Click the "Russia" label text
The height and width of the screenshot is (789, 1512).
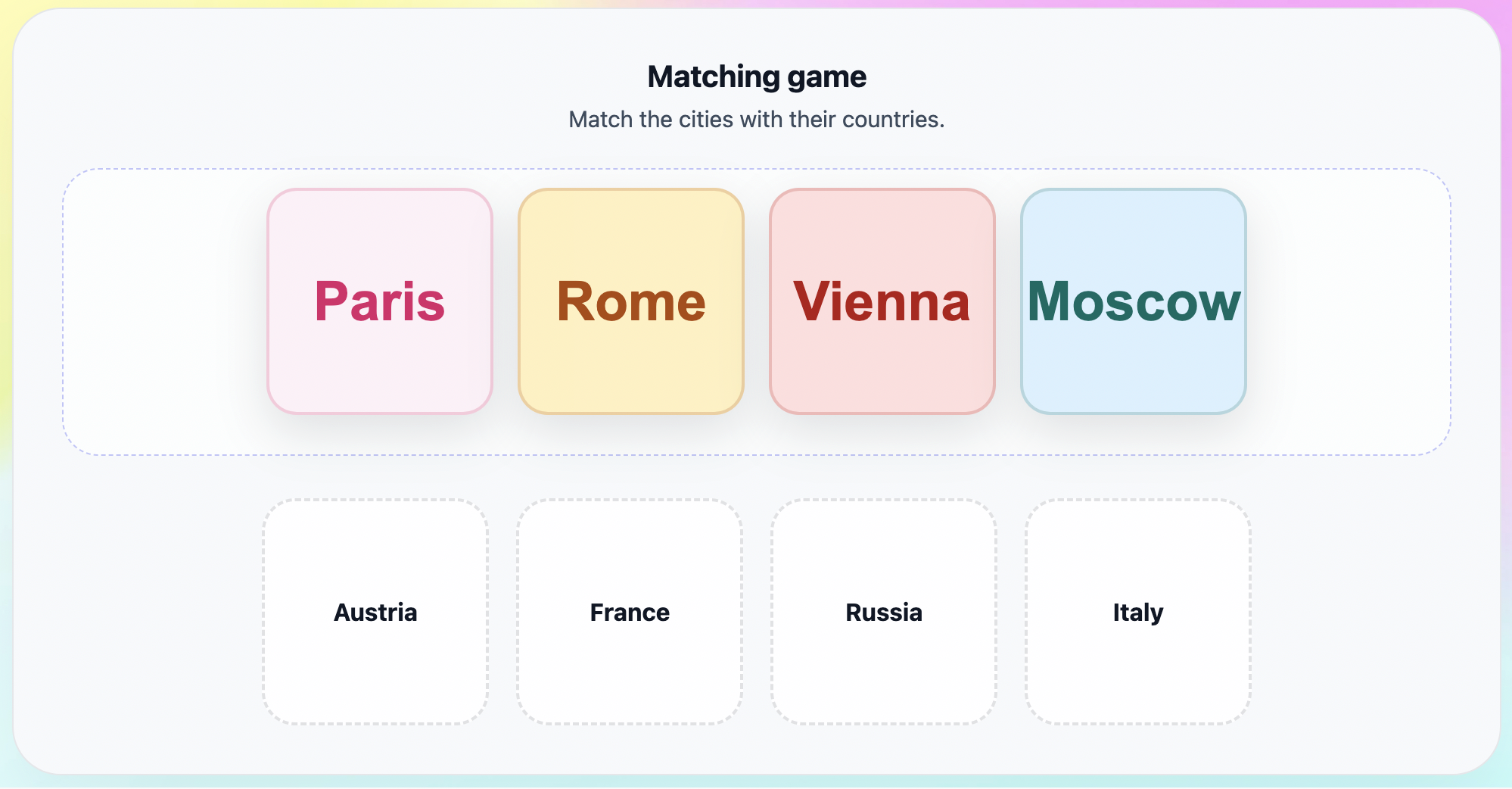pos(884,612)
